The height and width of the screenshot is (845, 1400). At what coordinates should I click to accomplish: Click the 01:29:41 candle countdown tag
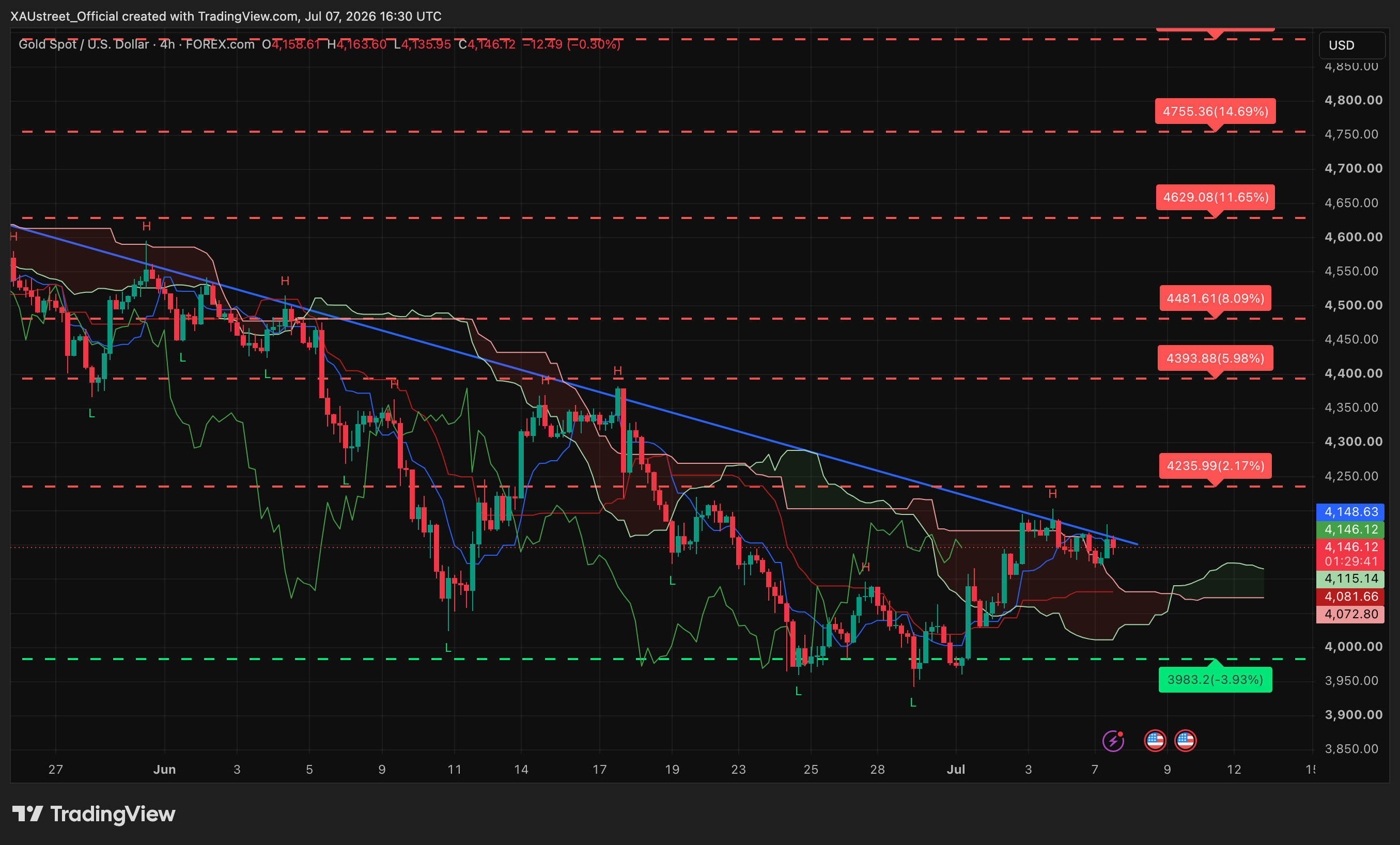pos(1350,561)
